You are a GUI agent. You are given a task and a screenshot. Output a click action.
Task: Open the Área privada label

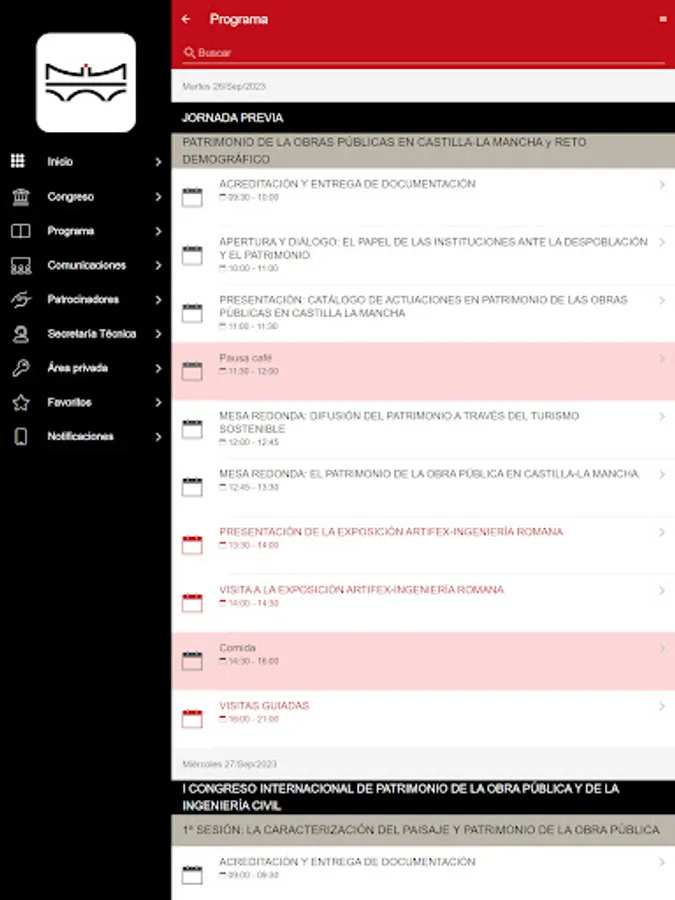77,368
